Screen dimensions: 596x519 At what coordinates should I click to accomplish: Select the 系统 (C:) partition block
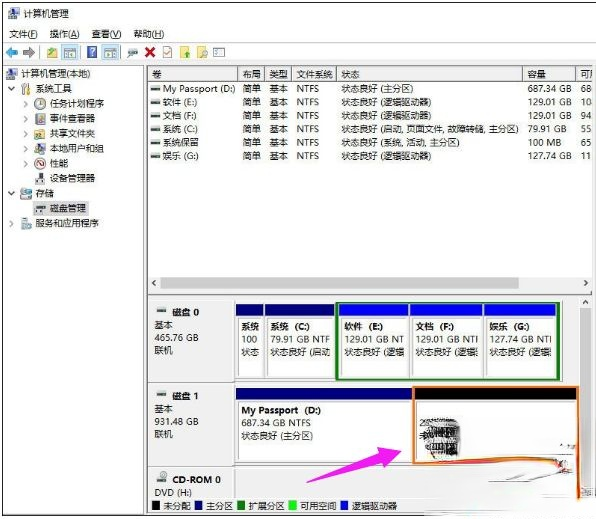pos(300,340)
